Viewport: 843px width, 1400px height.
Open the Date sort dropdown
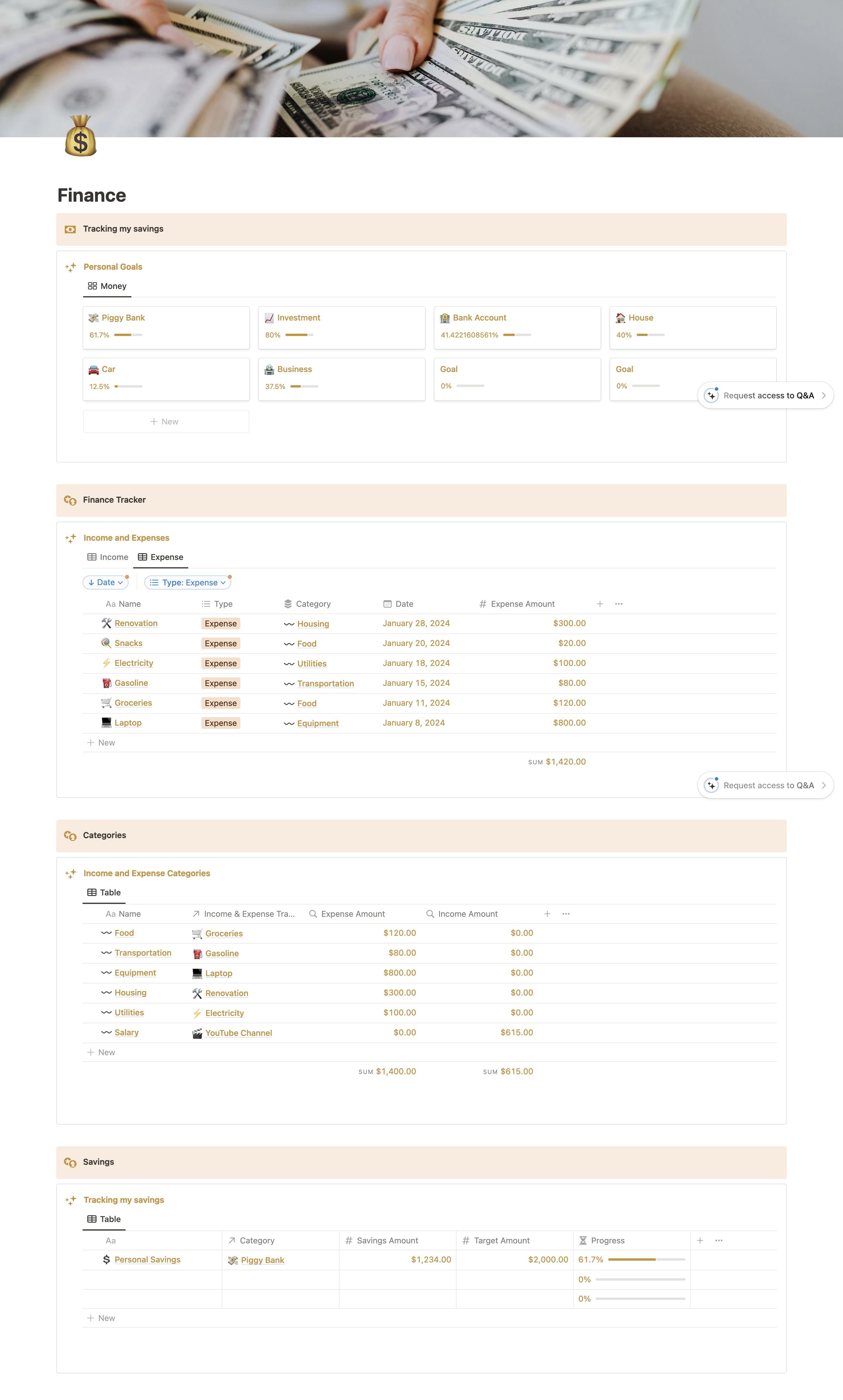(x=106, y=582)
